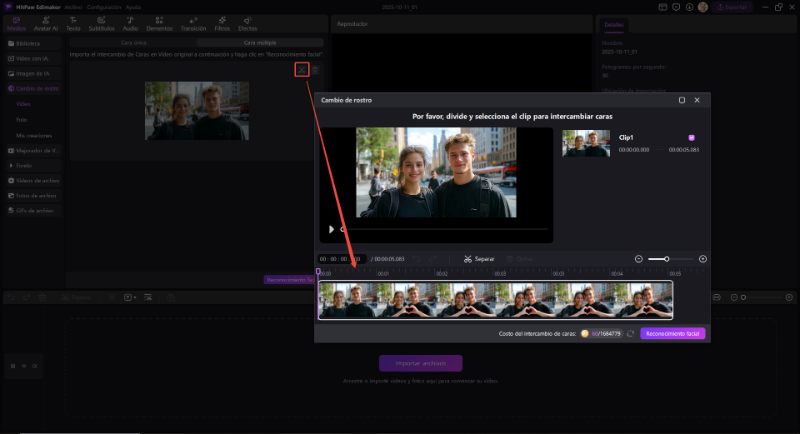The width and height of the screenshot is (800, 434).
Task: Click the zoom out minus icon
Action: click(638, 259)
